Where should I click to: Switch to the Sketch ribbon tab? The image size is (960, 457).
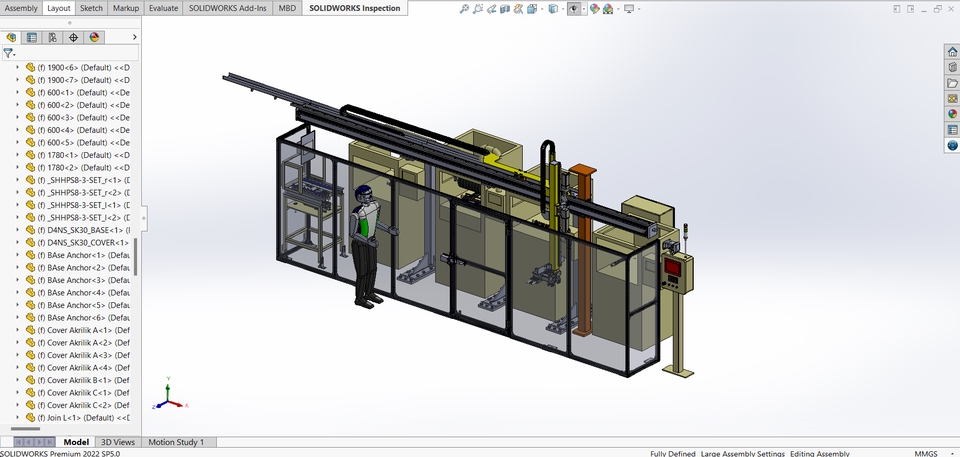[91, 8]
